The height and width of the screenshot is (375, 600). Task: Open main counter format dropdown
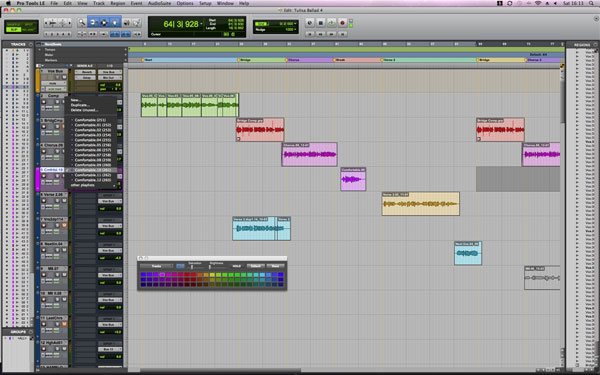(x=201, y=24)
